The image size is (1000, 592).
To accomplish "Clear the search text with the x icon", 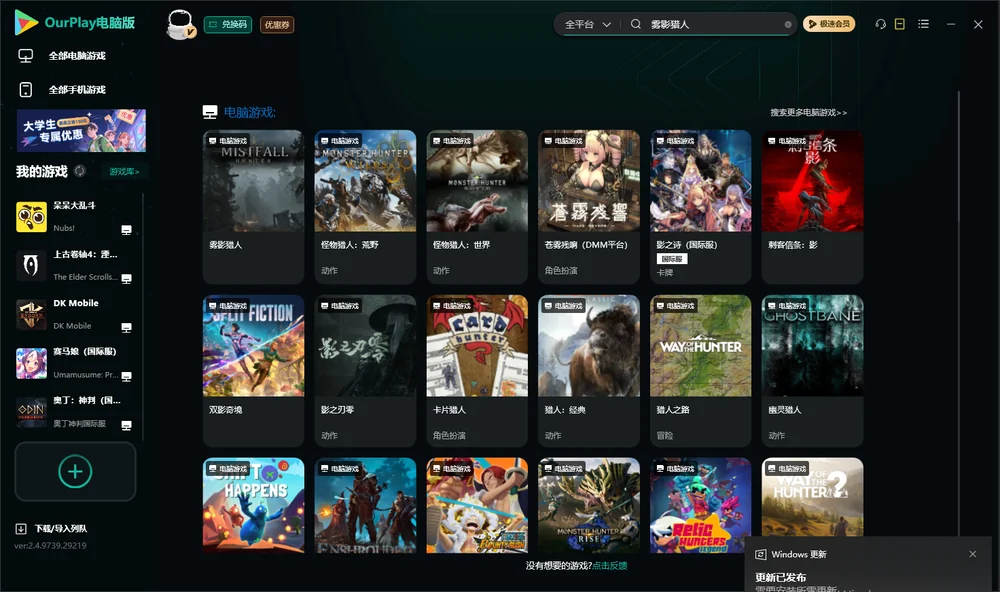I will (788, 25).
